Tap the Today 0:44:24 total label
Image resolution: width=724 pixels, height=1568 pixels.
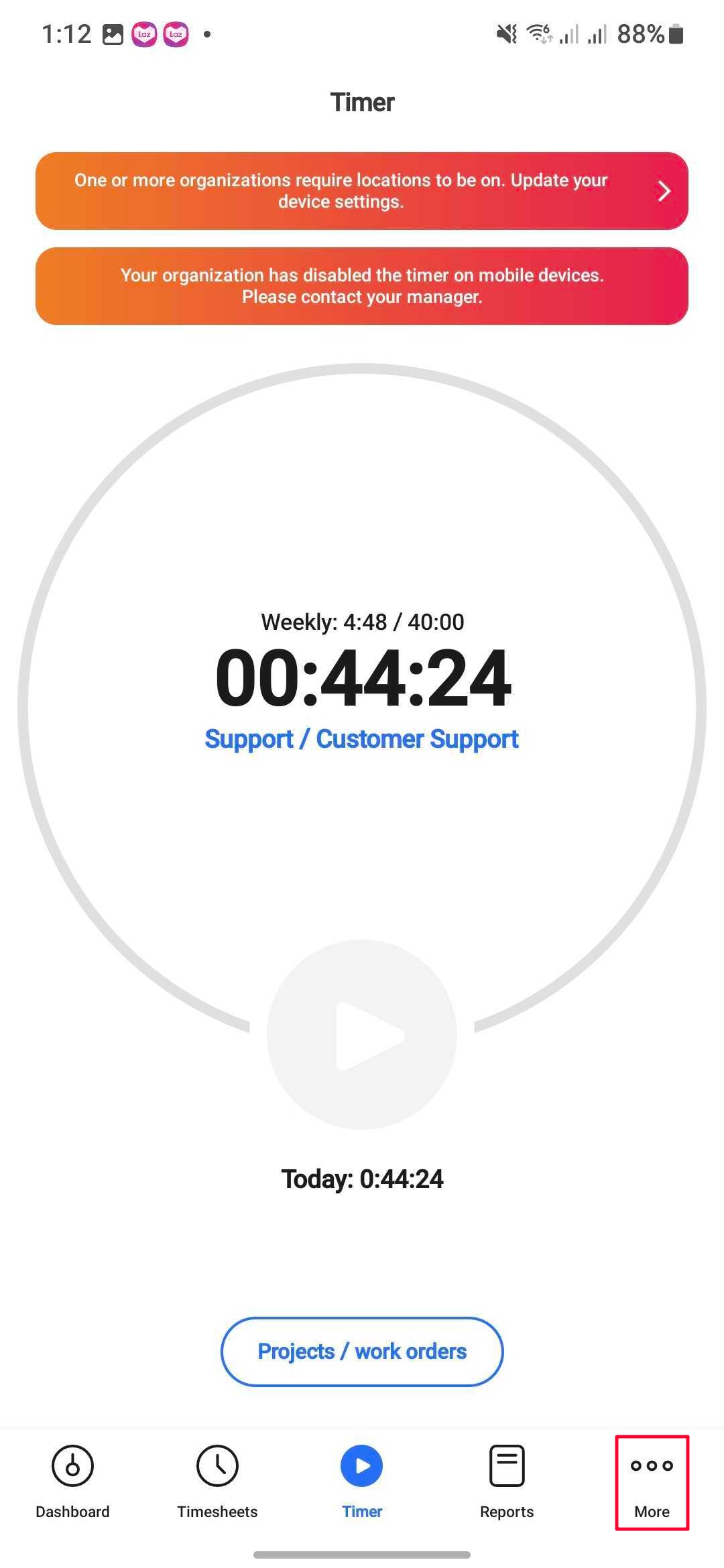[362, 1179]
